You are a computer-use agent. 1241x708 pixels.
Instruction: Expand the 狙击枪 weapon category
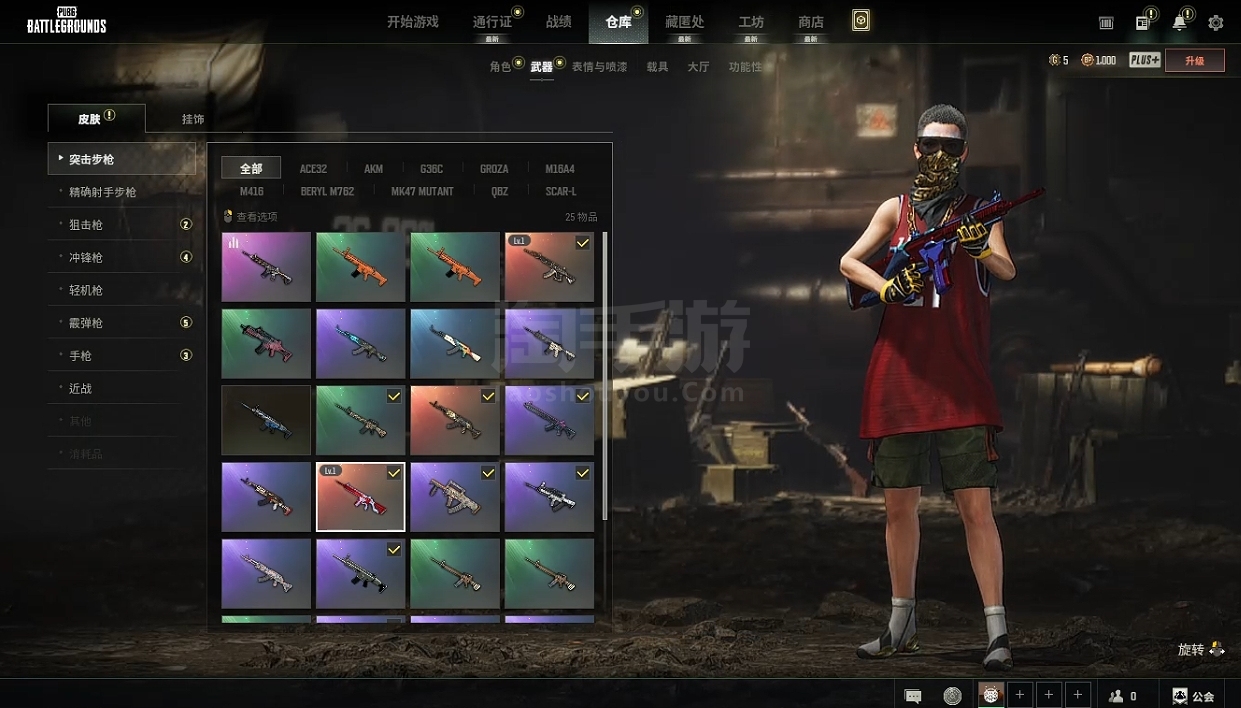[x=86, y=225]
